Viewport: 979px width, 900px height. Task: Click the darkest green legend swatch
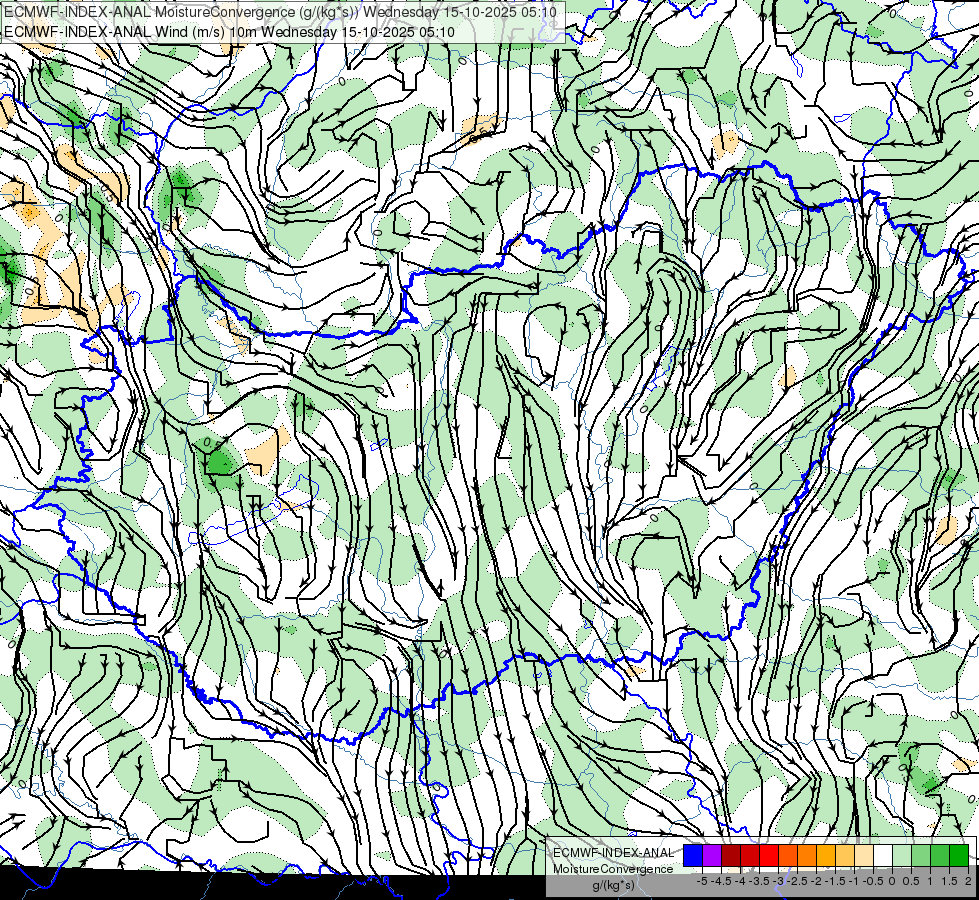(x=959, y=856)
